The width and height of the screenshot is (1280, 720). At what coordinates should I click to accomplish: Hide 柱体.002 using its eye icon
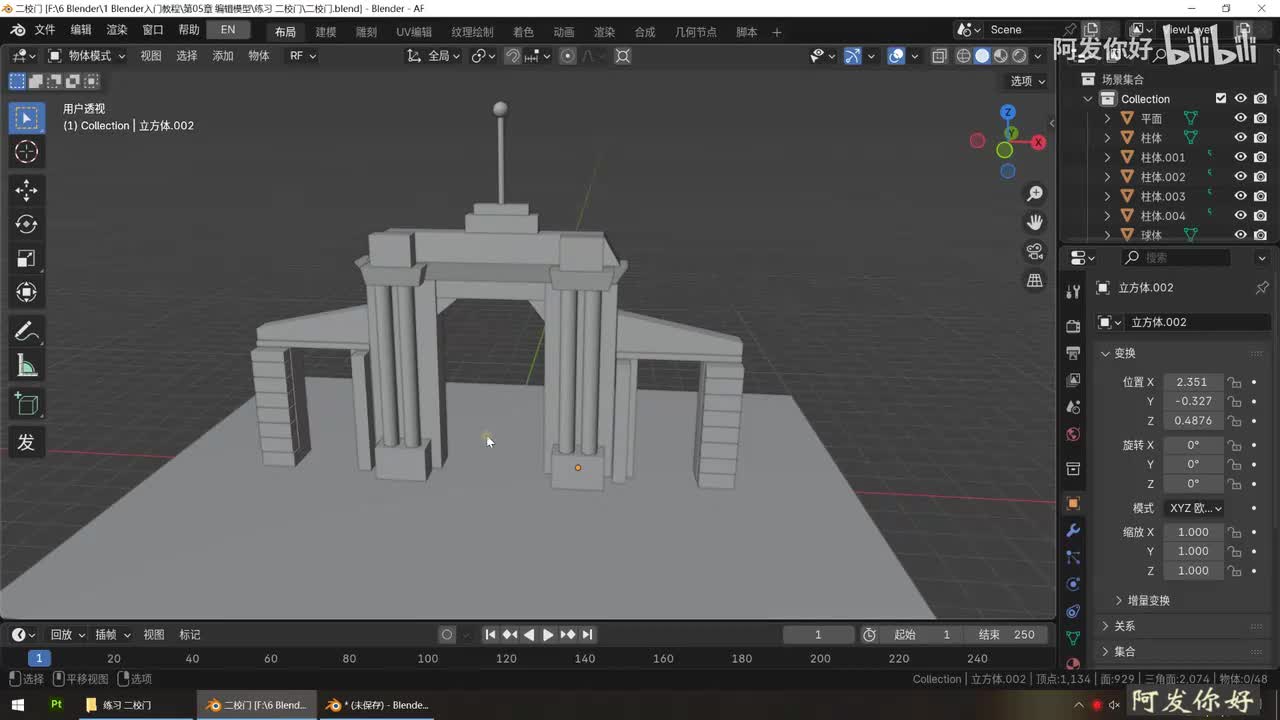pyautogui.click(x=1240, y=177)
